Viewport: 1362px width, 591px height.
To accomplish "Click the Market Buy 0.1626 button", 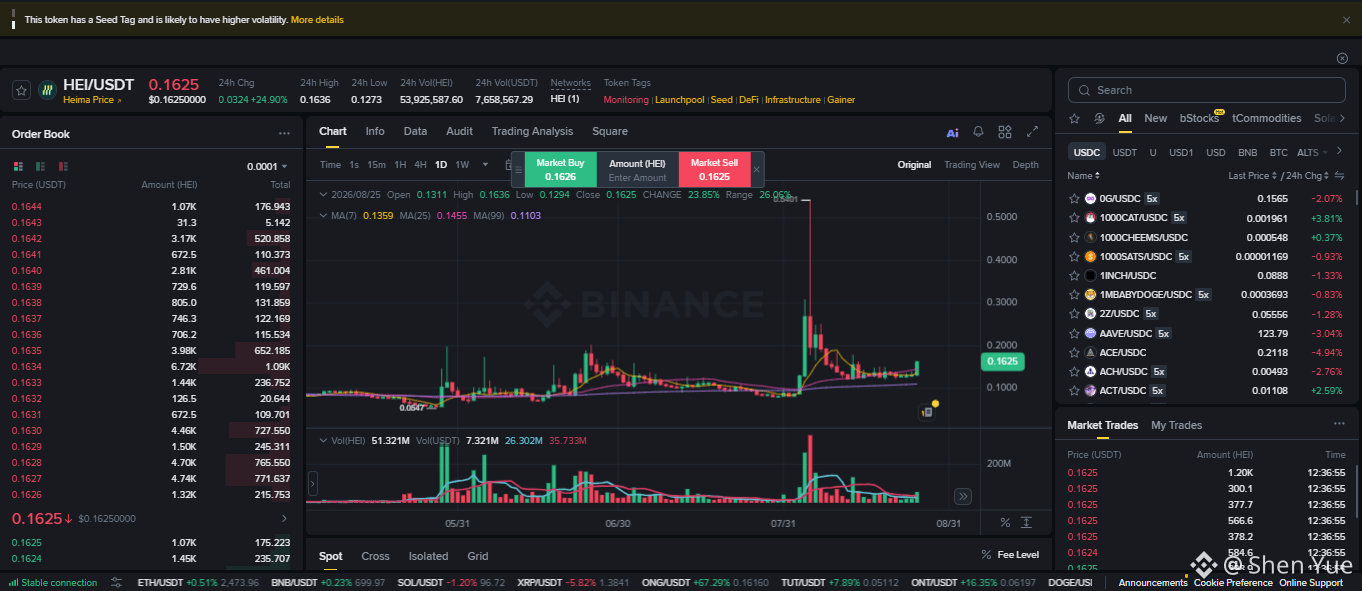I will click(x=560, y=169).
